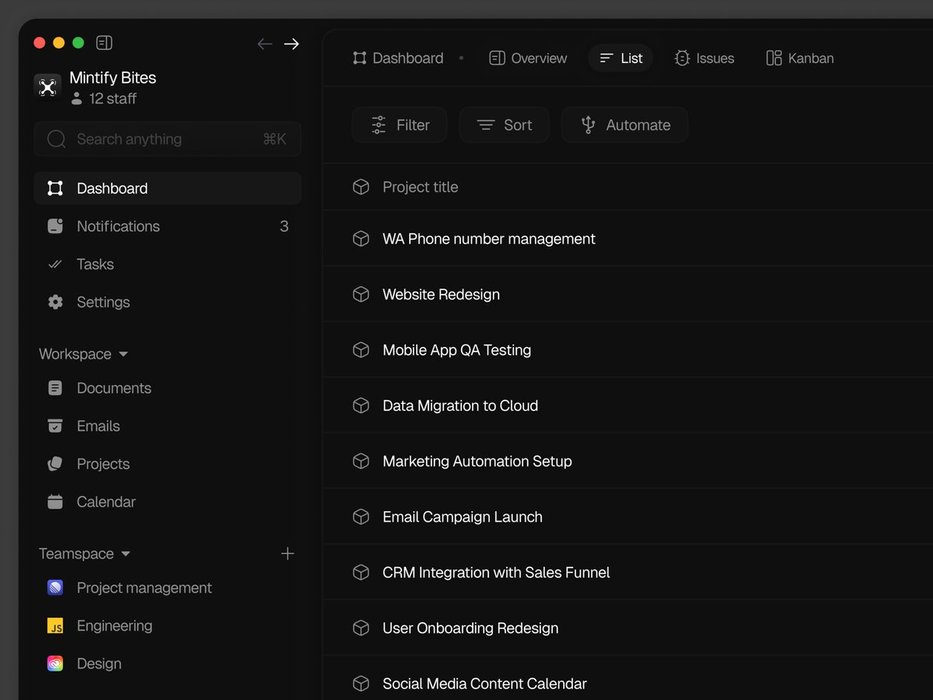The height and width of the screenshot is (700, 933).
Task: Toggle the sidebar panel icon
Action: click(104, 43)
